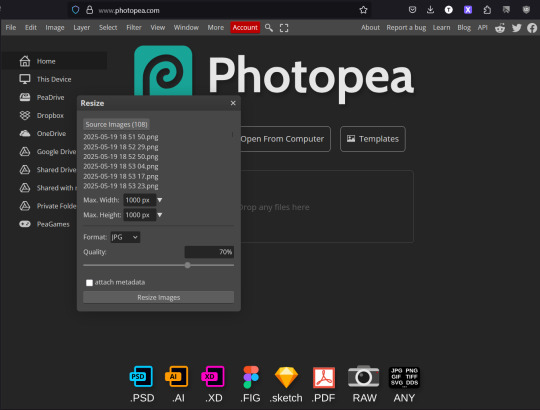This screenshot has height=410, width=540.
Task: Click the .PDF format icon
Action: [323, 377]
